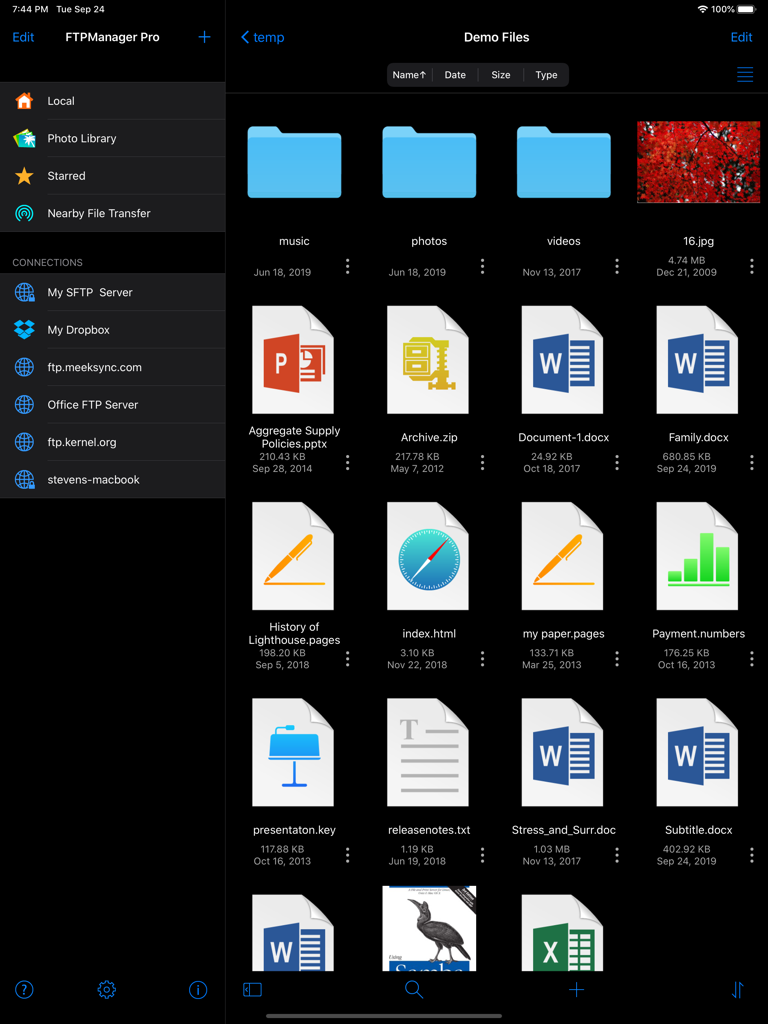The width and height of the screenshot is (768, 1024).
Task: Tap Edit in Demo Files header
Action: [x=741, y=37]
